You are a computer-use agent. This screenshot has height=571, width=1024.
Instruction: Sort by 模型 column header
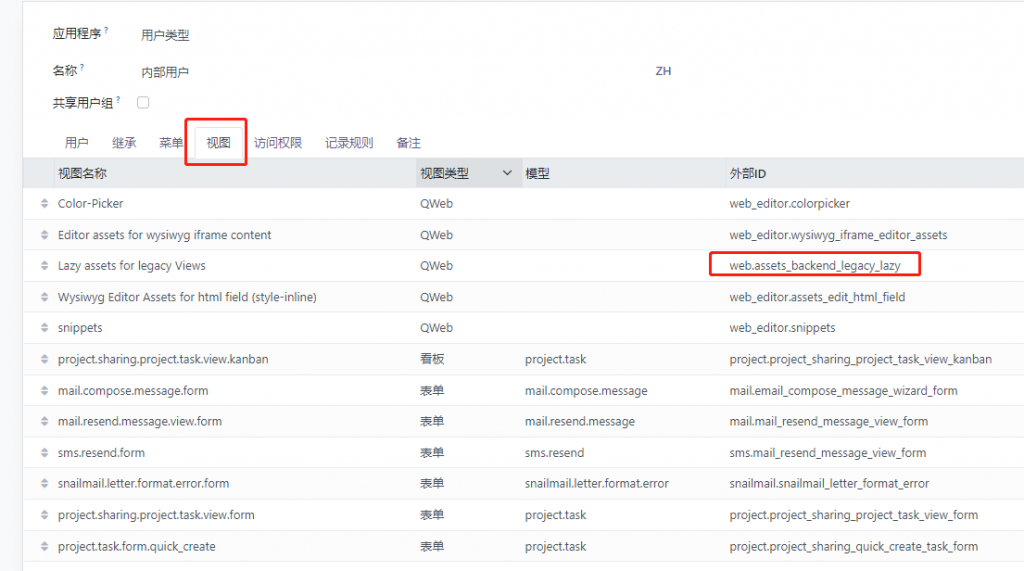coord(537,173)
